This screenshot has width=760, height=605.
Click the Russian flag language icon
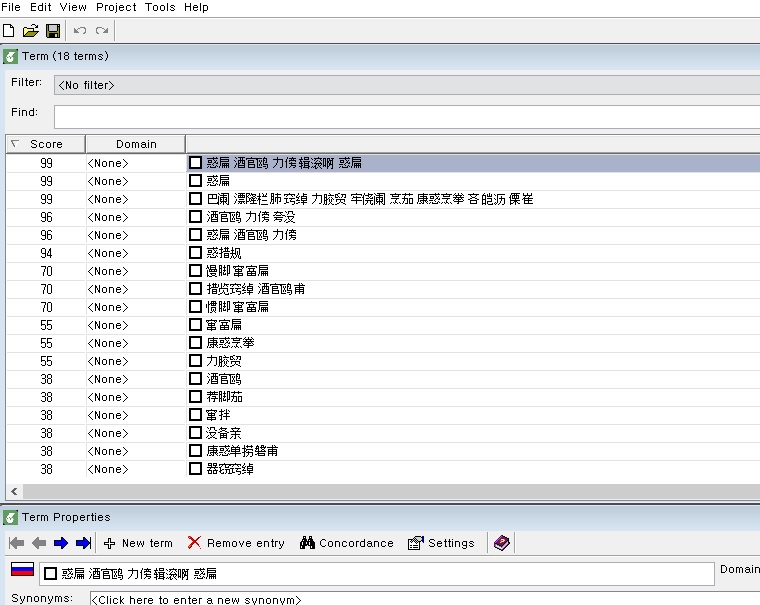[x=22, y=570]
